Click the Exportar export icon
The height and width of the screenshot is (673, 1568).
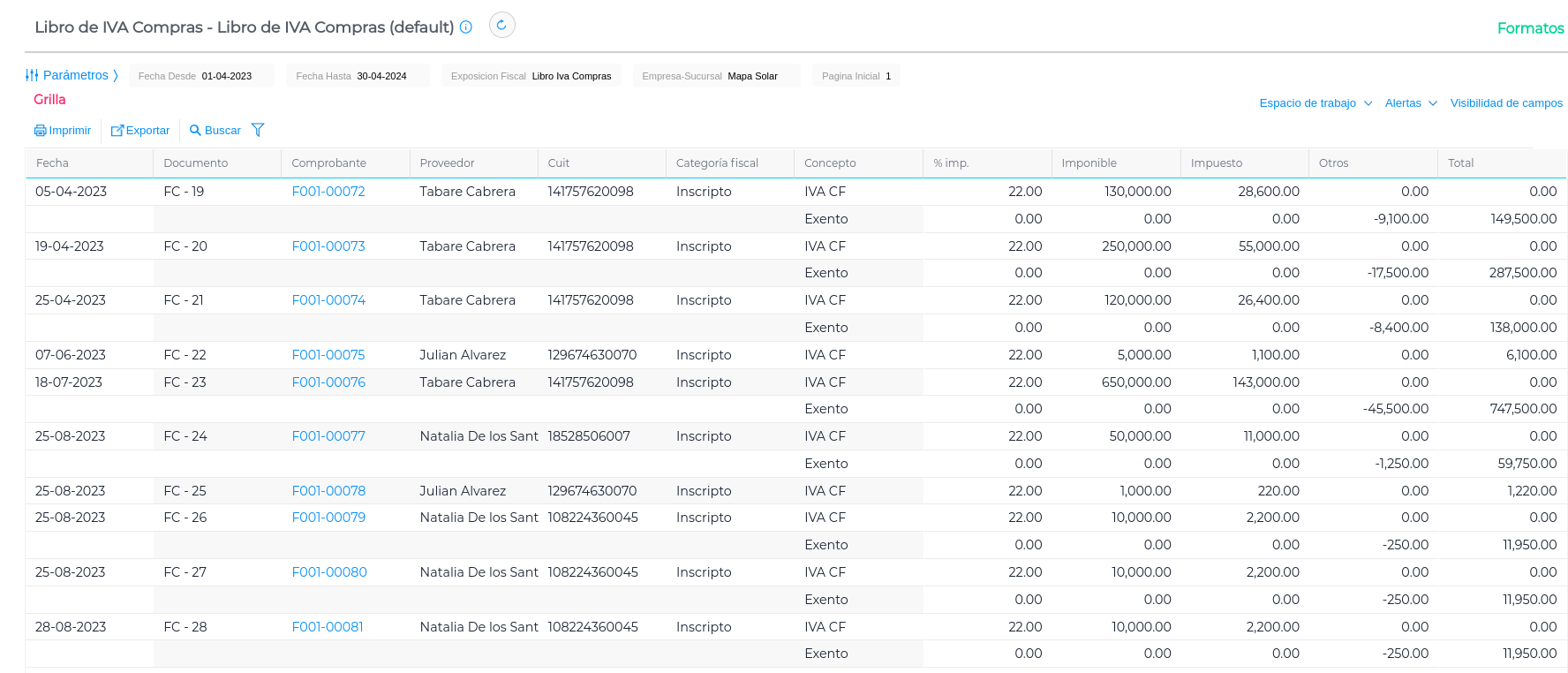[117, 131]
